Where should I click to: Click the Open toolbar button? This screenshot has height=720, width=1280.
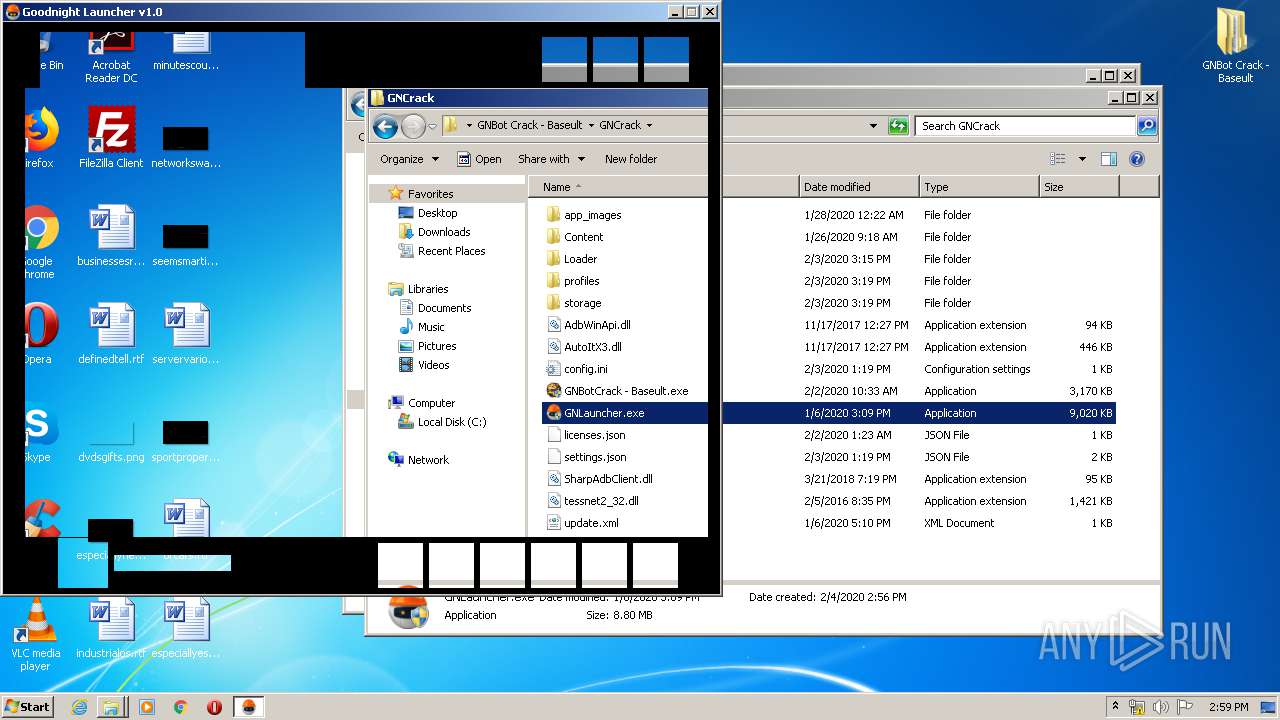(479, 159)
